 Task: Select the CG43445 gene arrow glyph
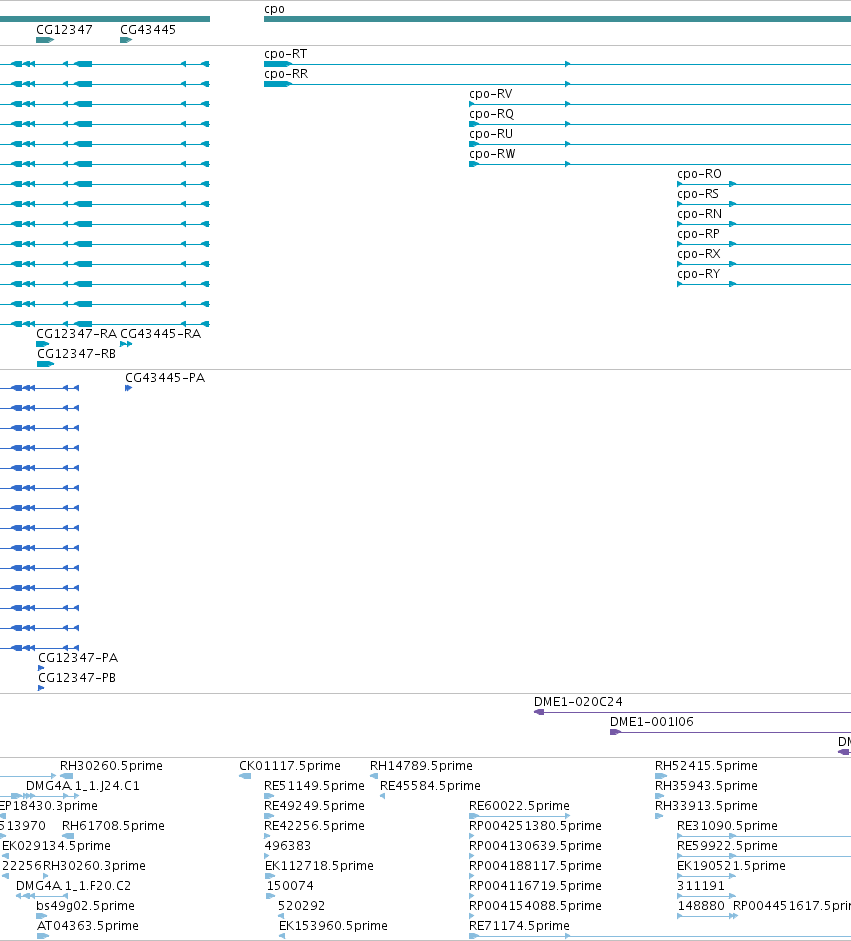tap(126, 40)
